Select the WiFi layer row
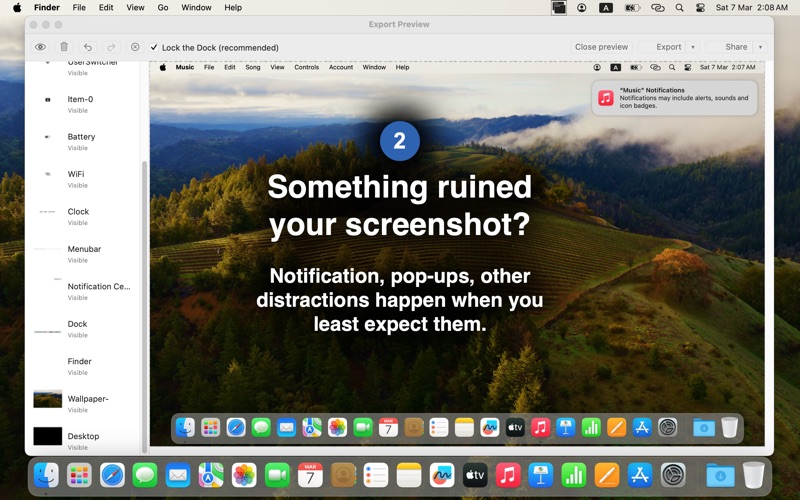This screenshot has height=500, width=800. [82, 179]
